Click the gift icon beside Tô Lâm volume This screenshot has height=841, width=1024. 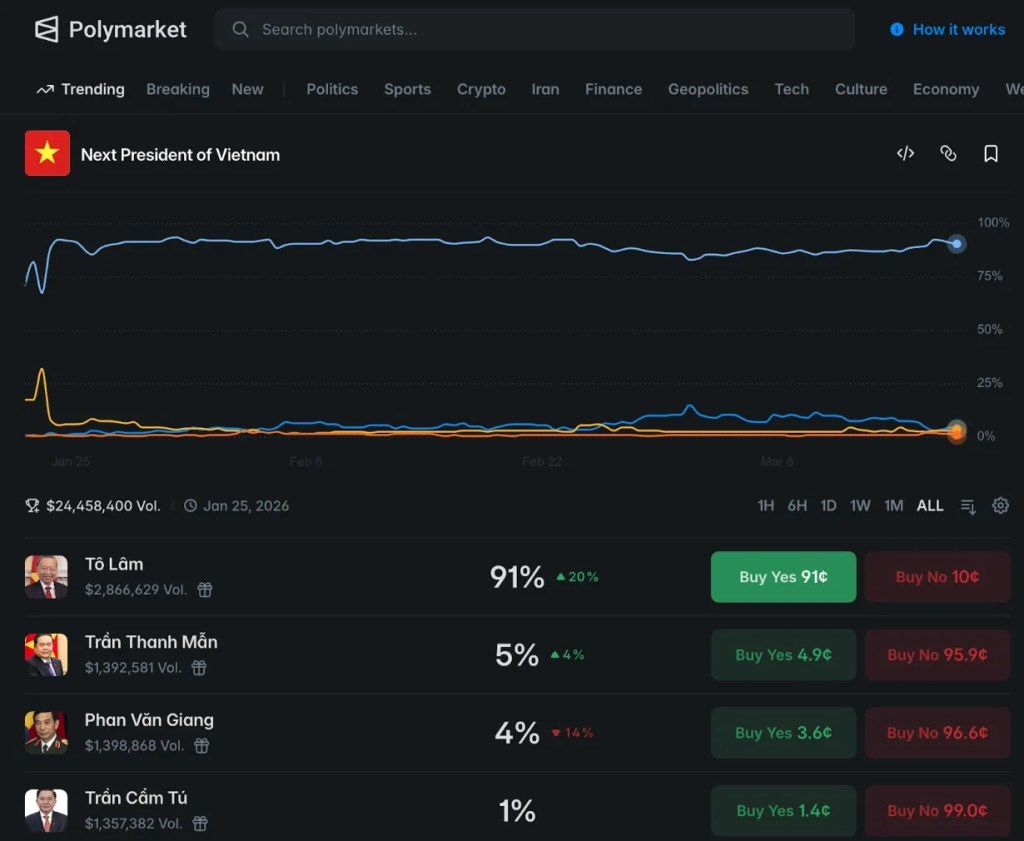(205, 590)
